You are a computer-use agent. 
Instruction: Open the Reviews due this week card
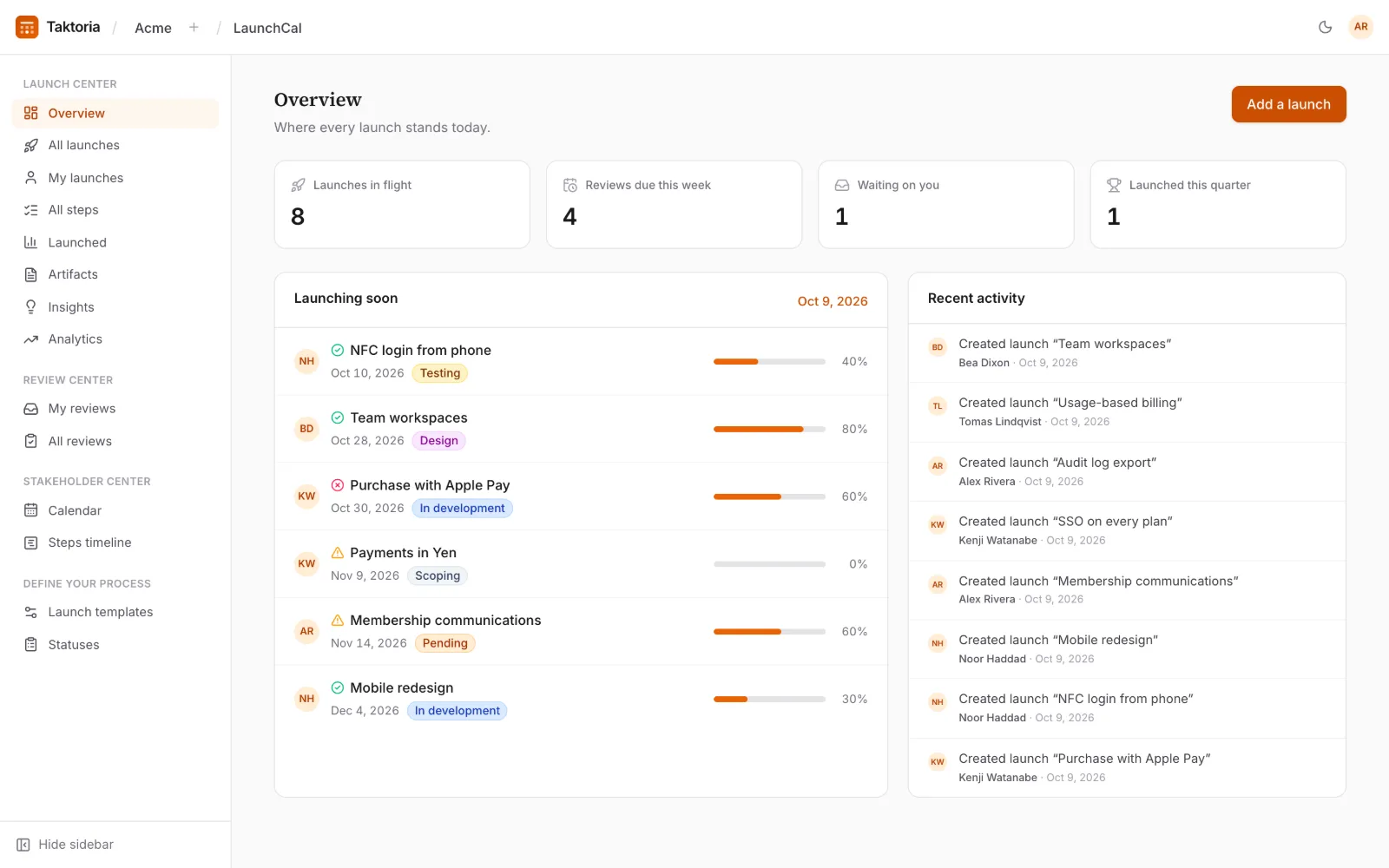[674, 205]
